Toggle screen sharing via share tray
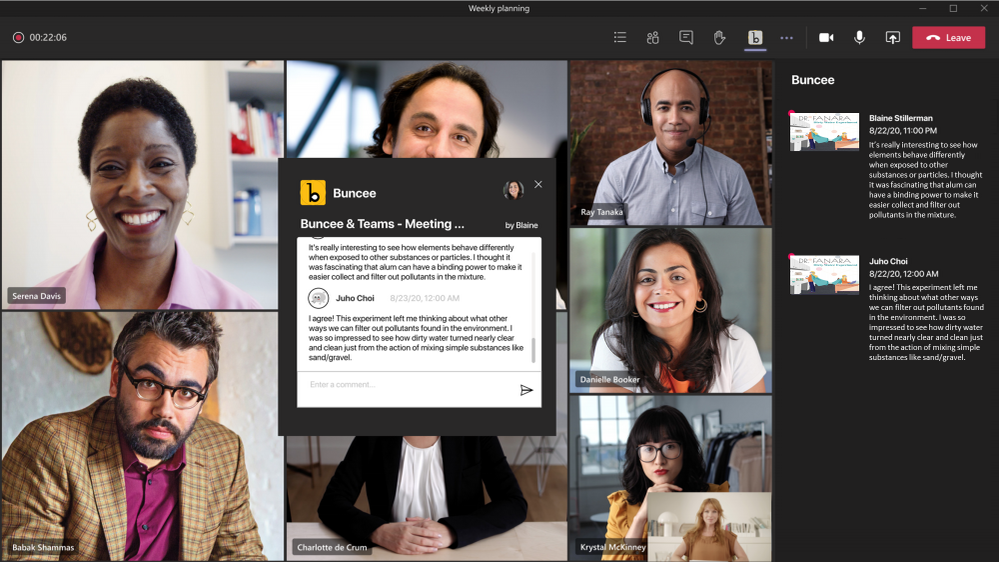Screen dimensions: 999x562 point(893,38)
